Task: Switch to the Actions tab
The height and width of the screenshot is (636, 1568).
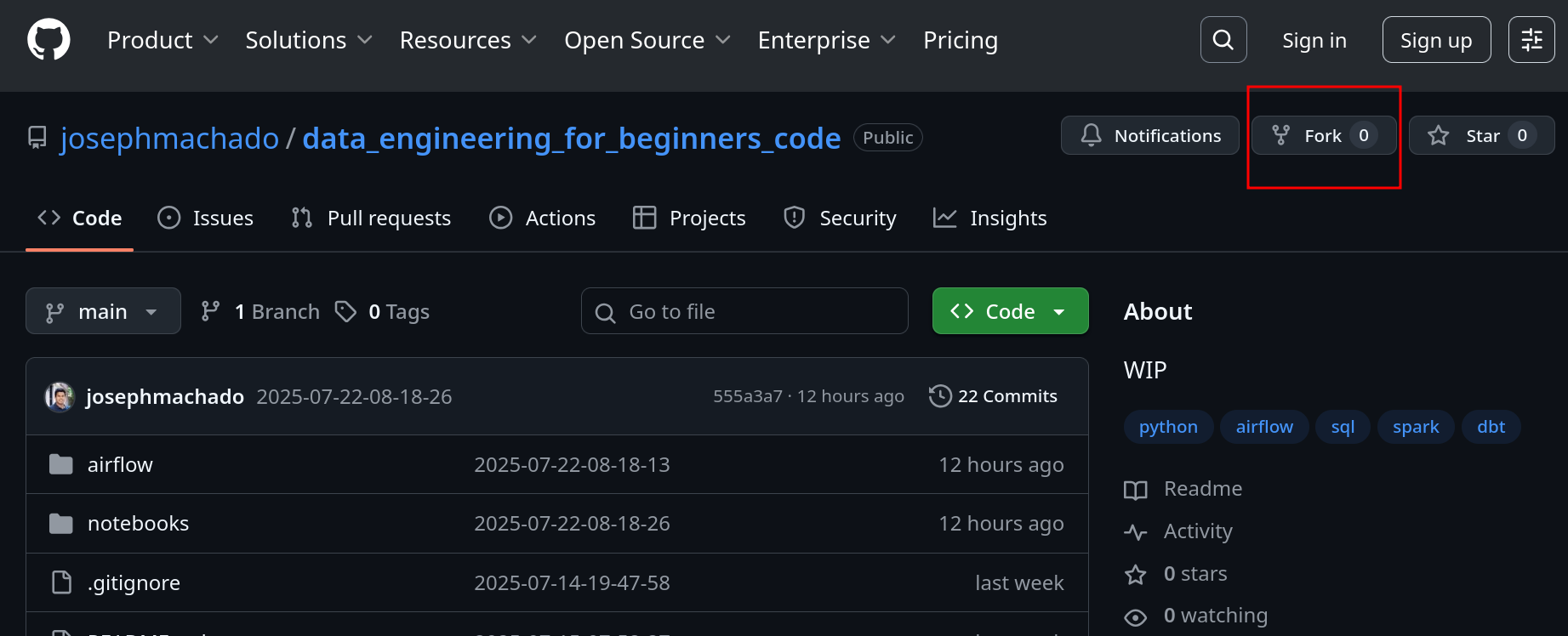Action: [543, 219]
